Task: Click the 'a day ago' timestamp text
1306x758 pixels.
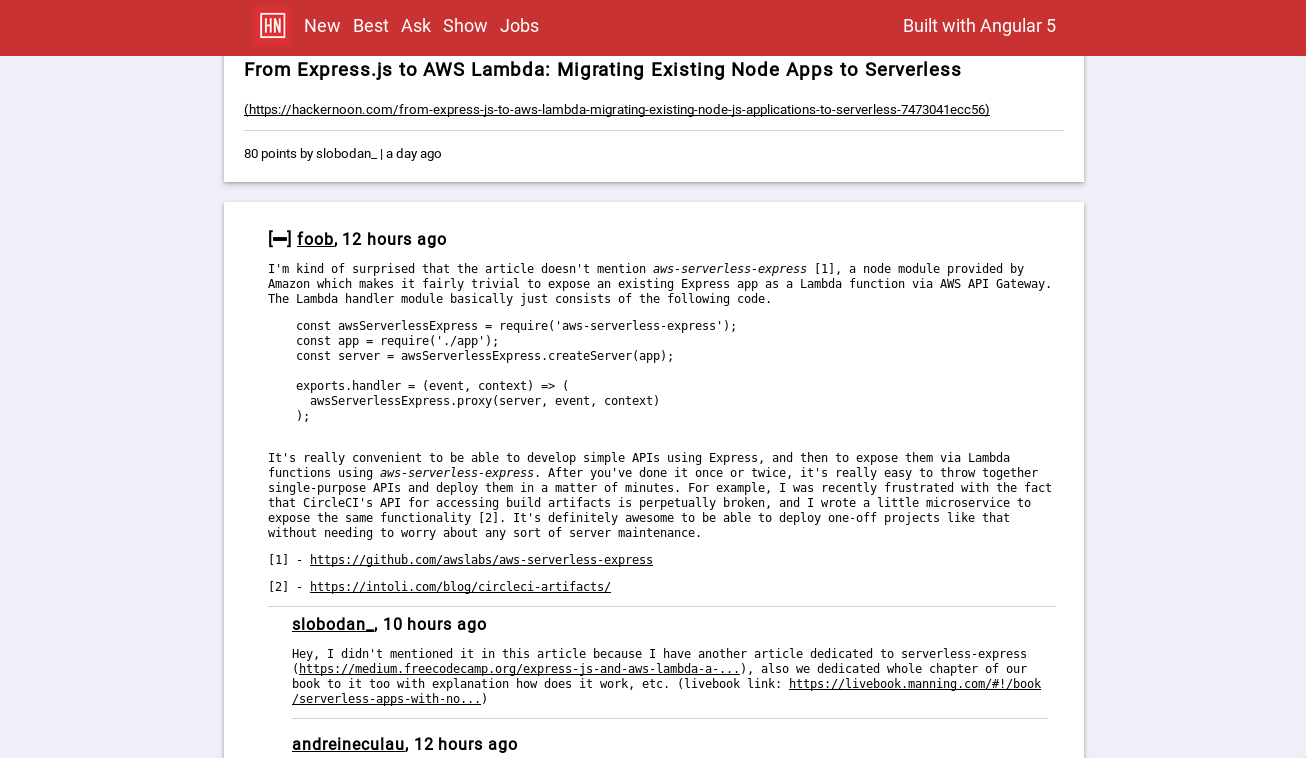Action: point(414,154)
